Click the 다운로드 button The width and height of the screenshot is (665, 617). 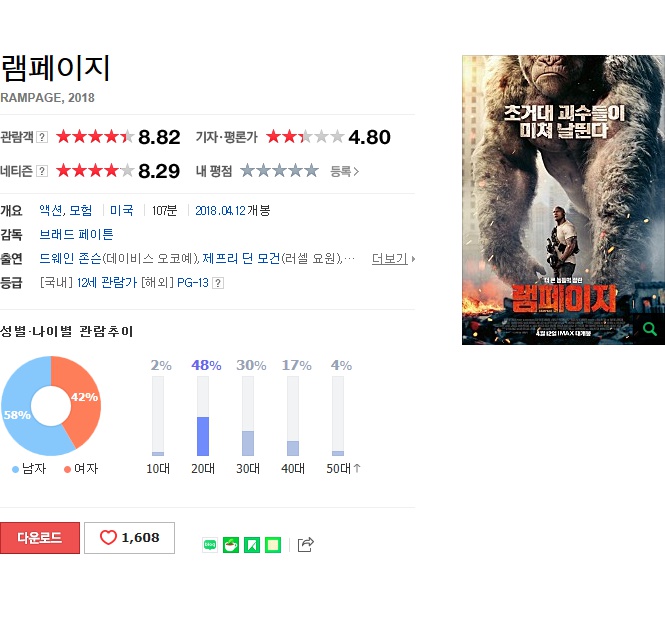(40, 538)
